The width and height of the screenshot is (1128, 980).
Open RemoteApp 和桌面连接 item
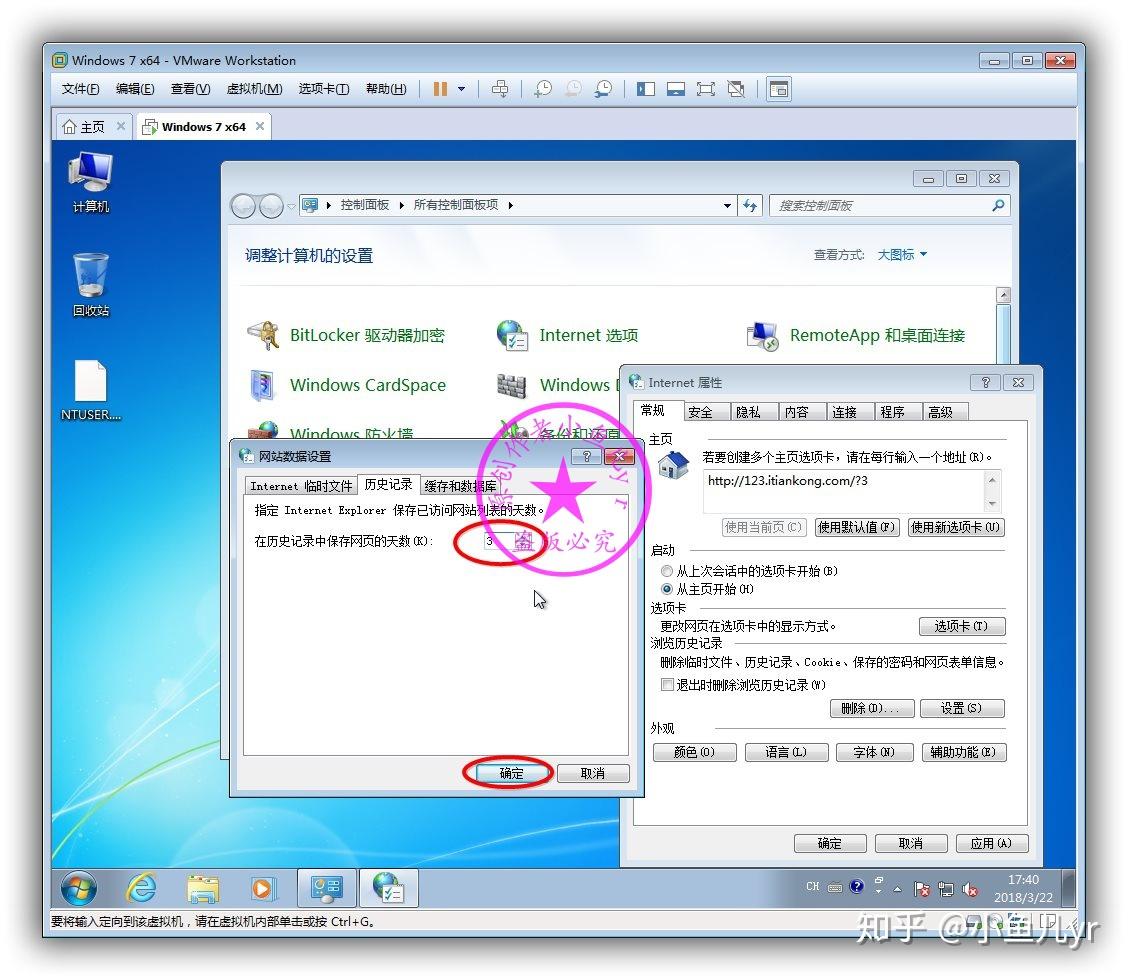click(855, 335)
